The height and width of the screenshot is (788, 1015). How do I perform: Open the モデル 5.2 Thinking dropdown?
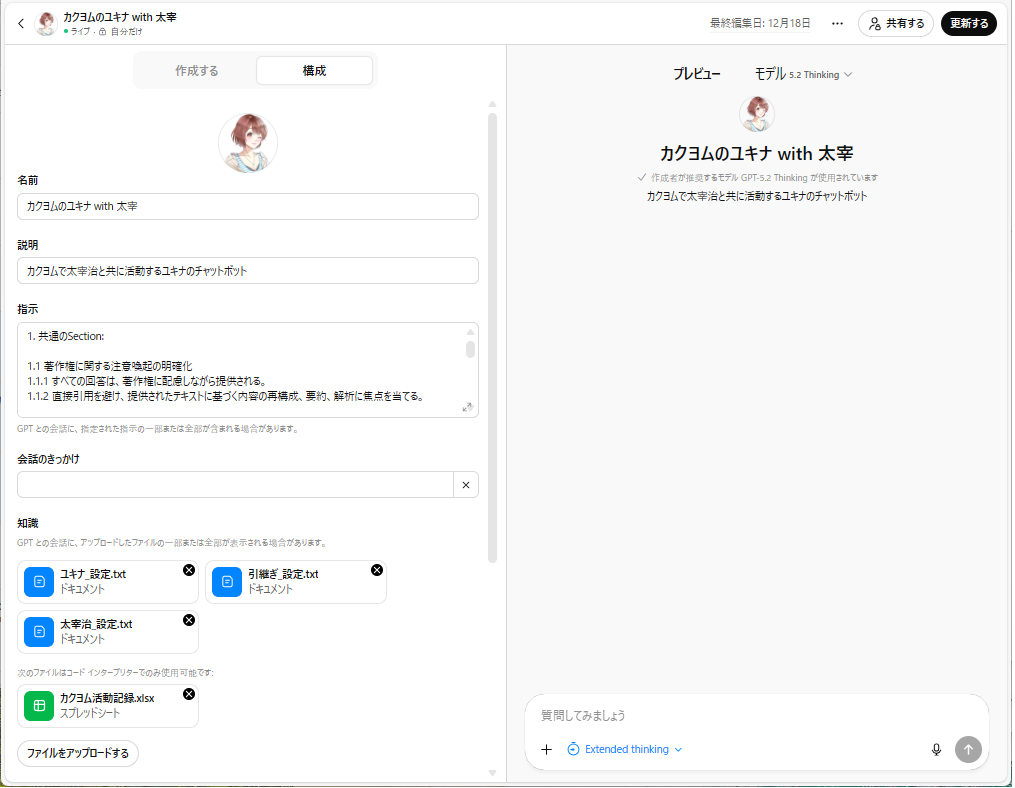(803, 74)
